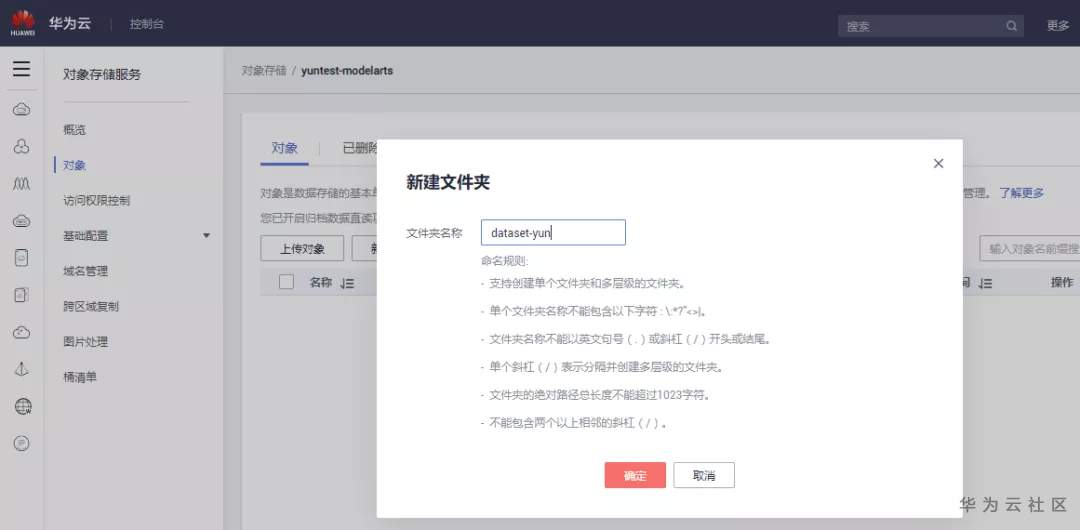Viewport: 1080px width, 530px height.
Task: Open the document copy sidebar icon
Action: (21, 295)
